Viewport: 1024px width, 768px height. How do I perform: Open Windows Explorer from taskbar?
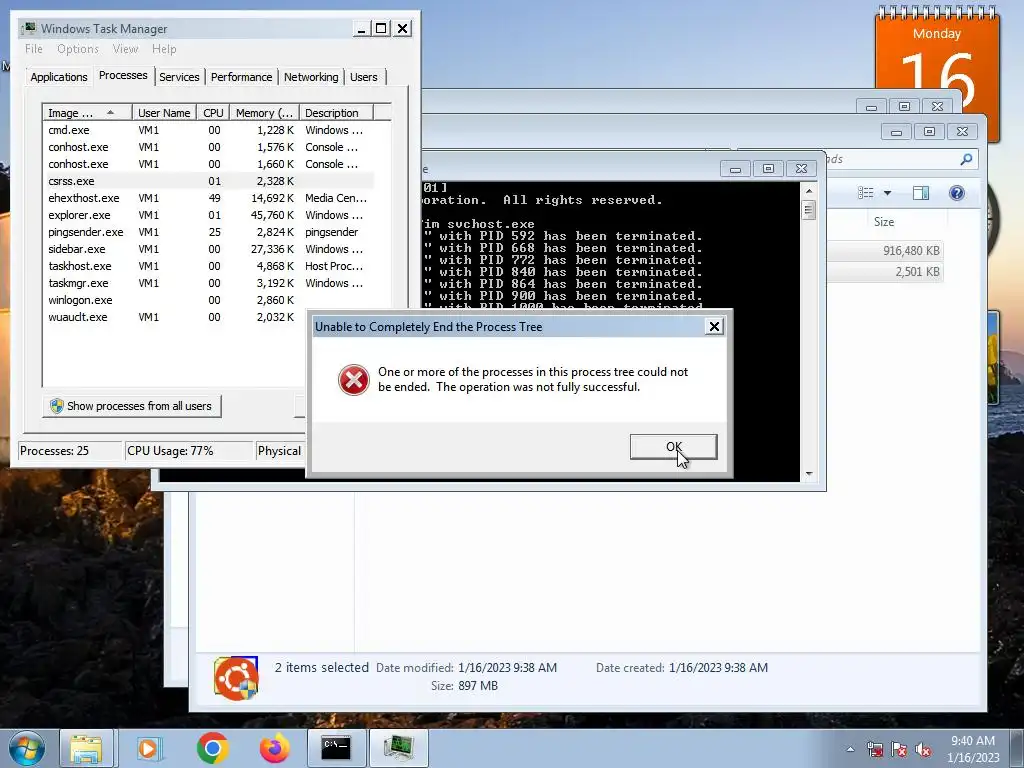[x=86, y=748]
